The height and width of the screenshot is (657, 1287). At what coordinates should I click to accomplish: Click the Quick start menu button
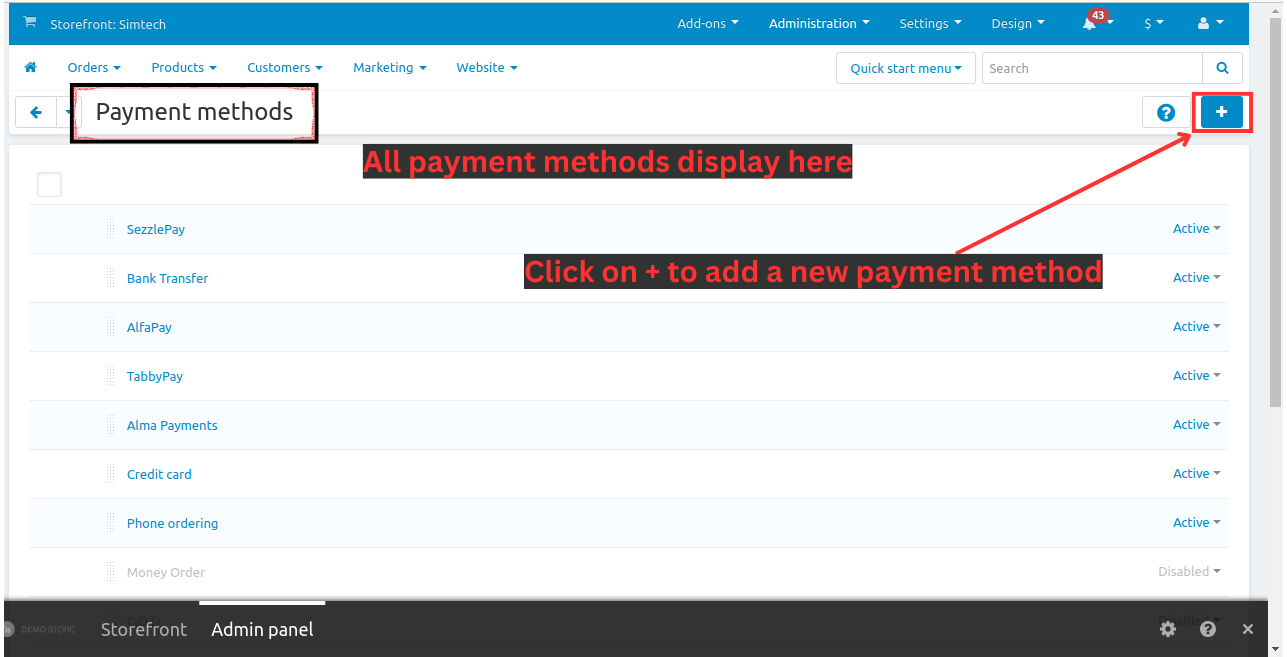pyautogui.click(x=905, y=67)
